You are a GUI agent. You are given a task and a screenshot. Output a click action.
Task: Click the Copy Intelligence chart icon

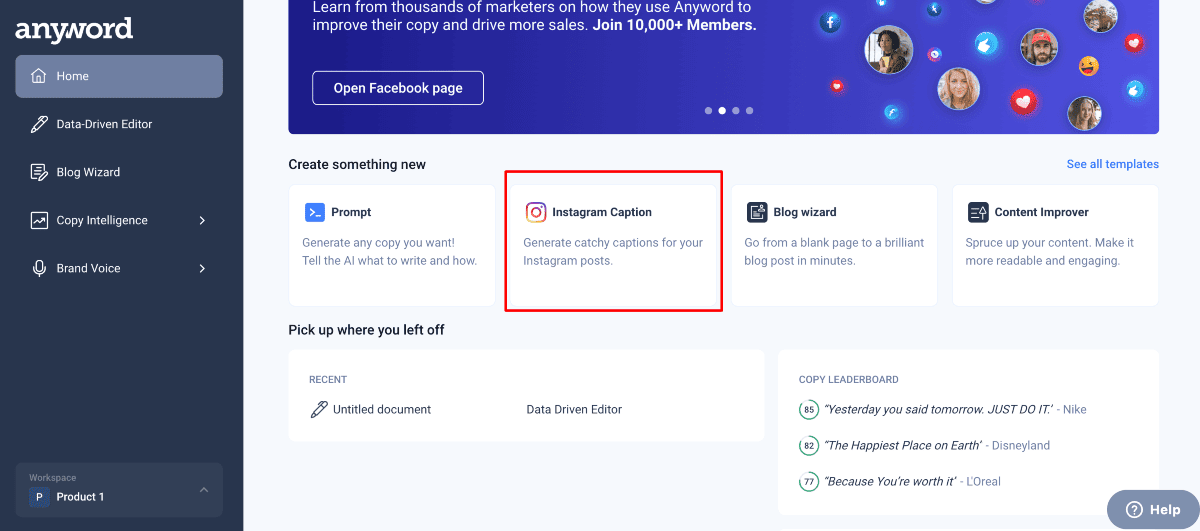[x=39, y=220]
